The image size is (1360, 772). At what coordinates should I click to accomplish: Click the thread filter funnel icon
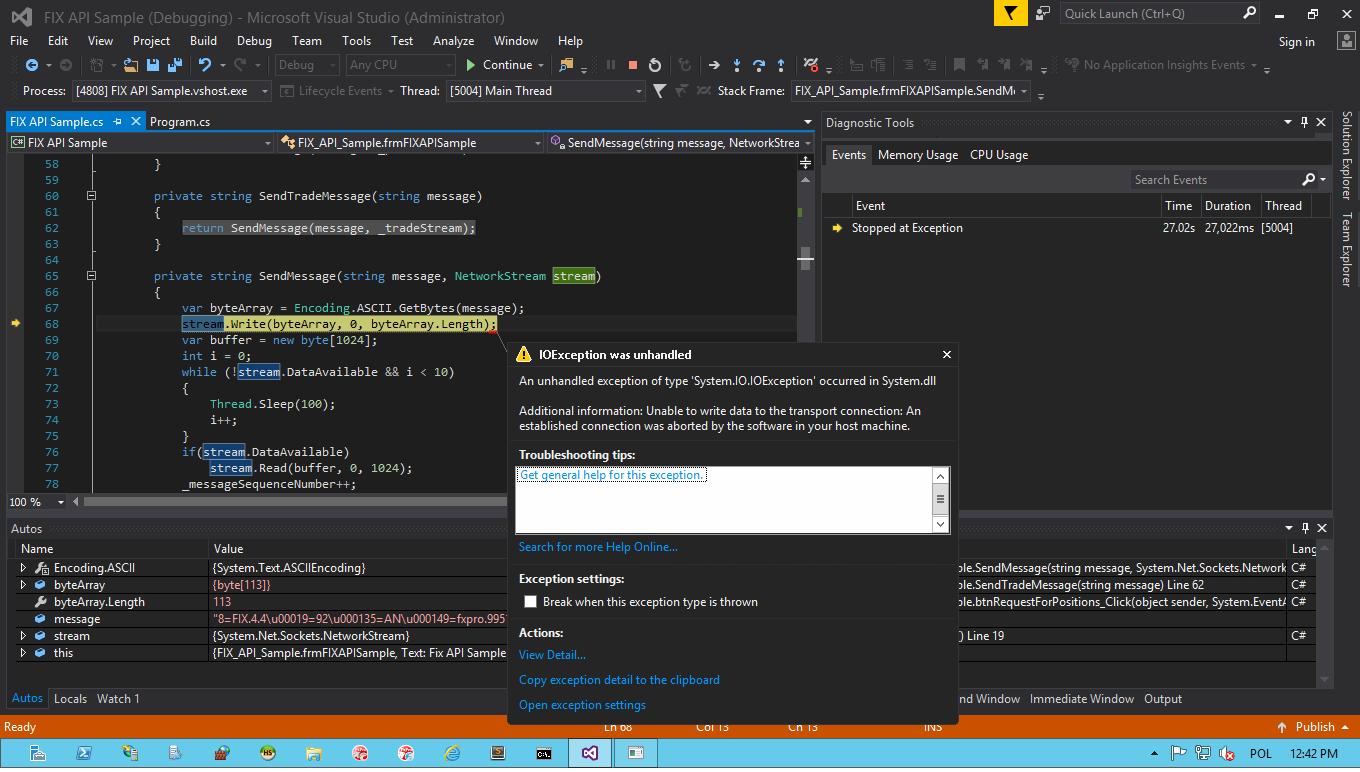pyautogui.click(x=659, y=91)
